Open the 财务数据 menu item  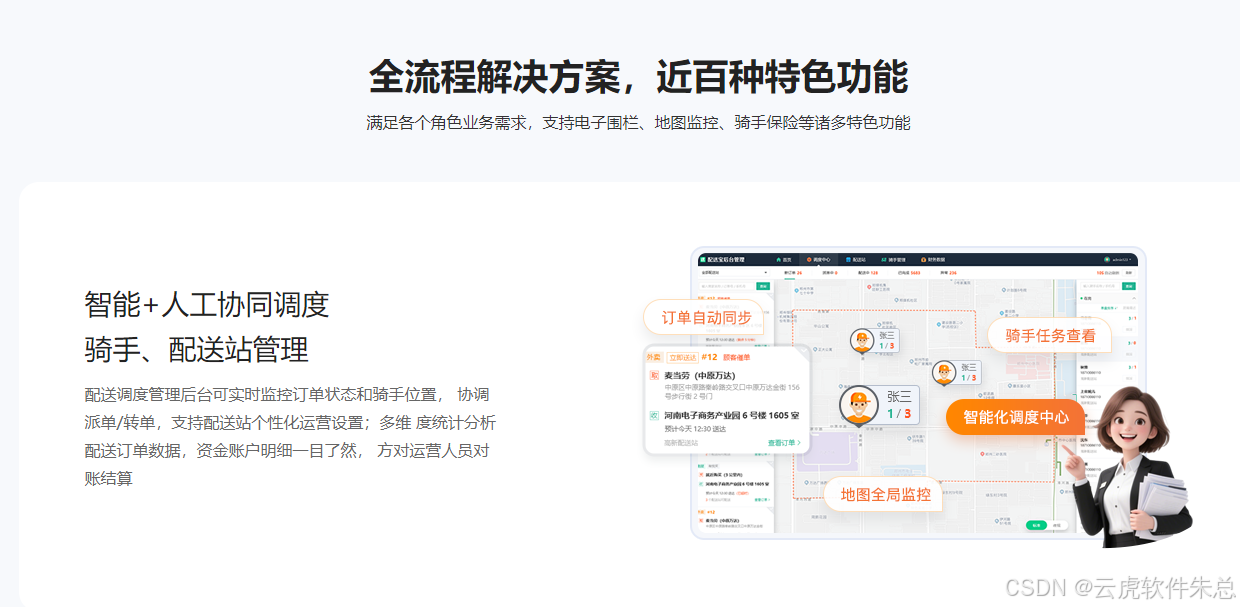tap(931, 259)
